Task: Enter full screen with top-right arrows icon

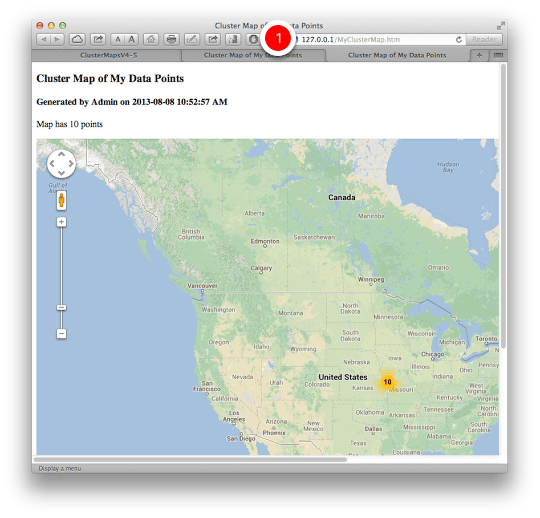Action: pos(500,25)
